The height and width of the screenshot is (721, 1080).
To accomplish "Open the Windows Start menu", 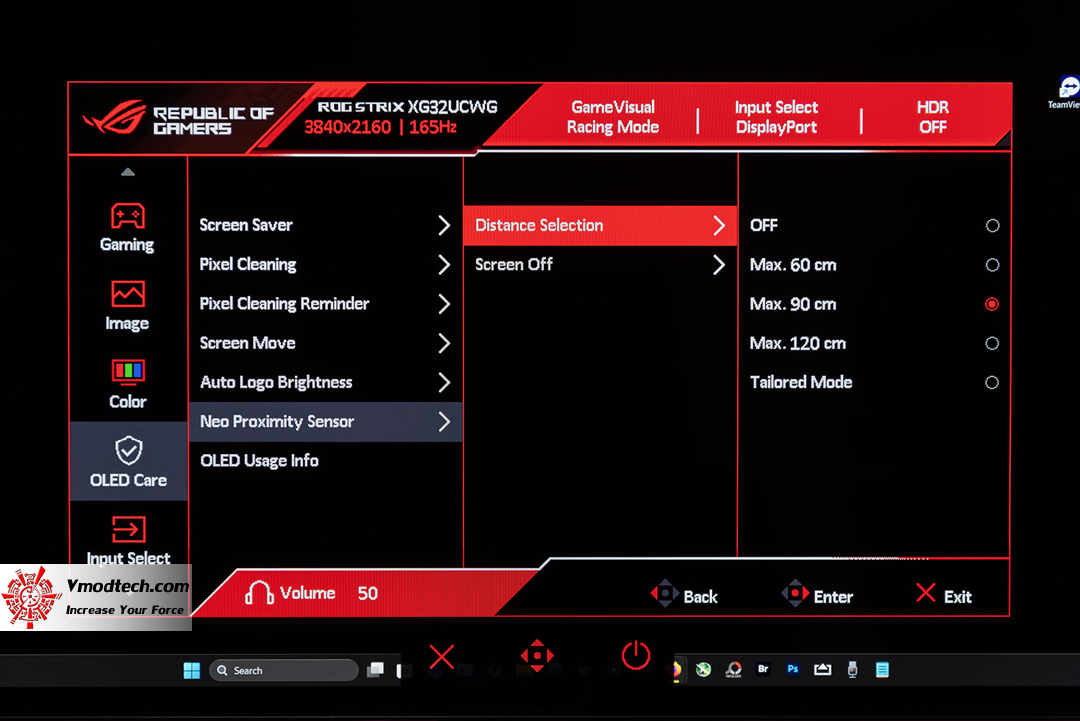I will pyautogui.click(x=191, y=670).
